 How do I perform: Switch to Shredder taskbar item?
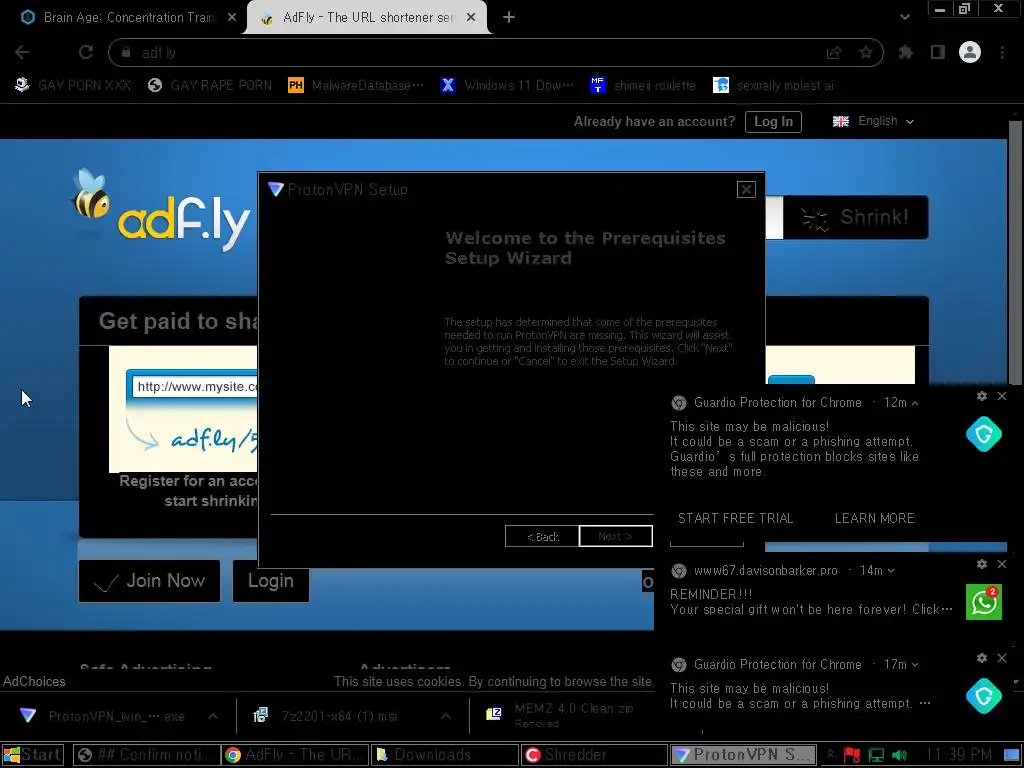[x=594, y=755]
